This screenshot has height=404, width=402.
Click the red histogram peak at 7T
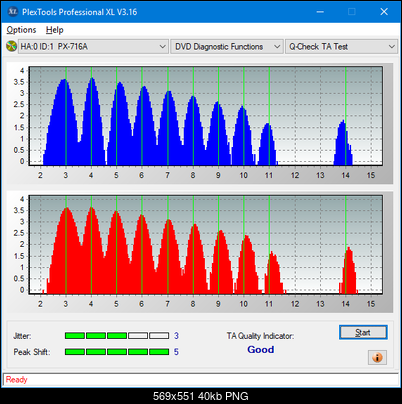point(169,256)
